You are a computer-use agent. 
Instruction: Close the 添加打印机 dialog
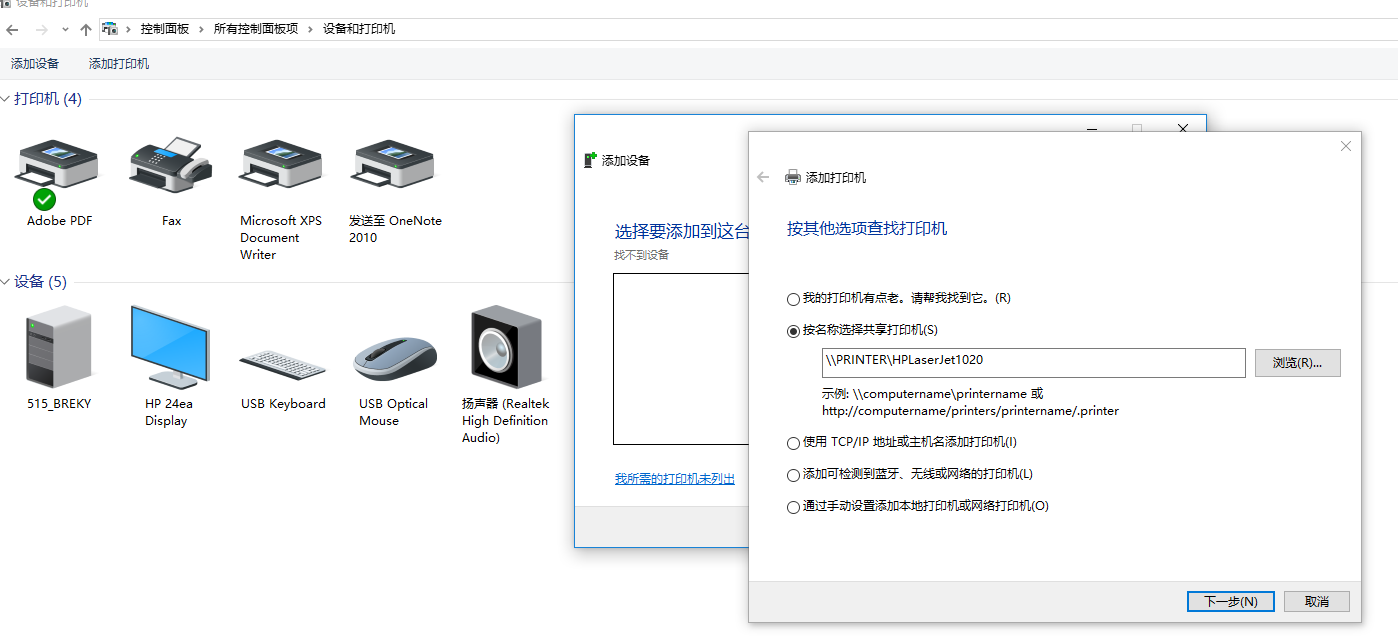pyautogui.click(x=1345, y=146)
